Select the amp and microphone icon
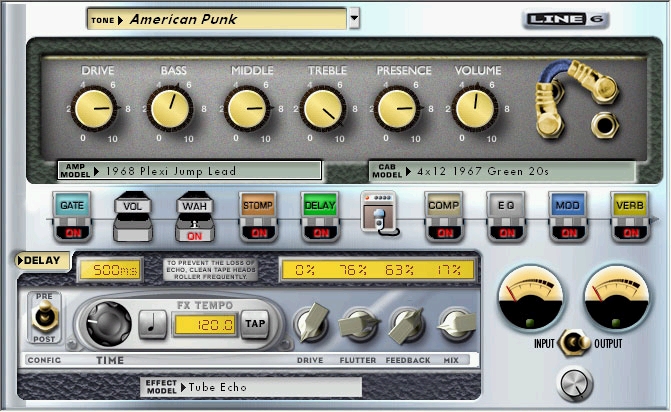 pos(379,213)
